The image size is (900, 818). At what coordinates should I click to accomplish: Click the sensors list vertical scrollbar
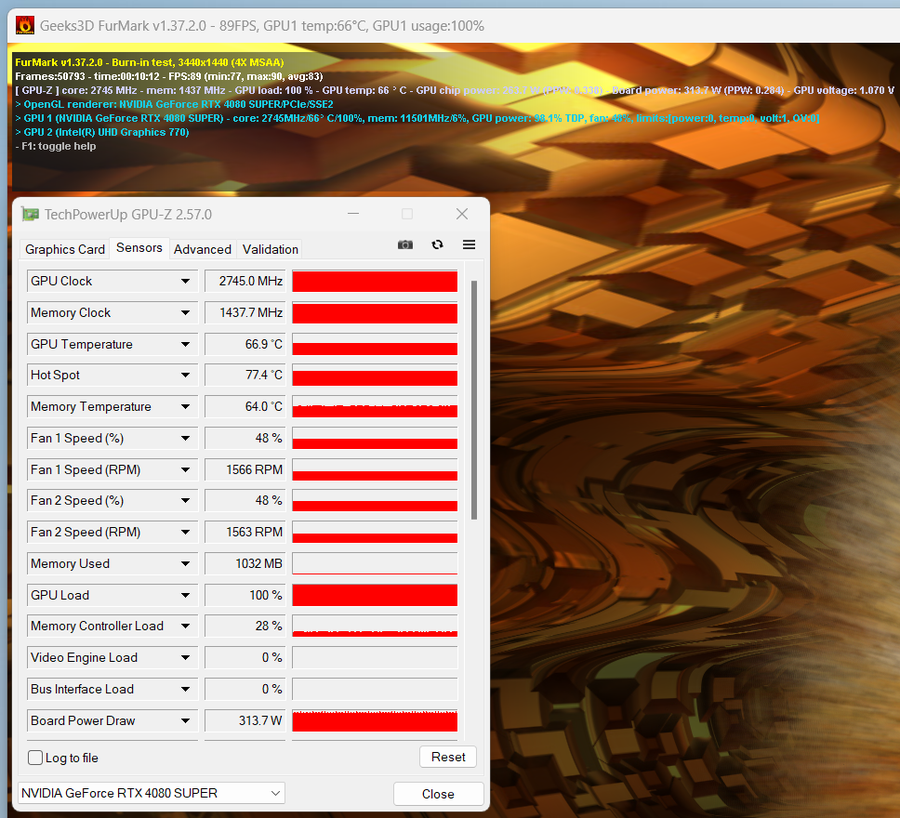(474, 400)
